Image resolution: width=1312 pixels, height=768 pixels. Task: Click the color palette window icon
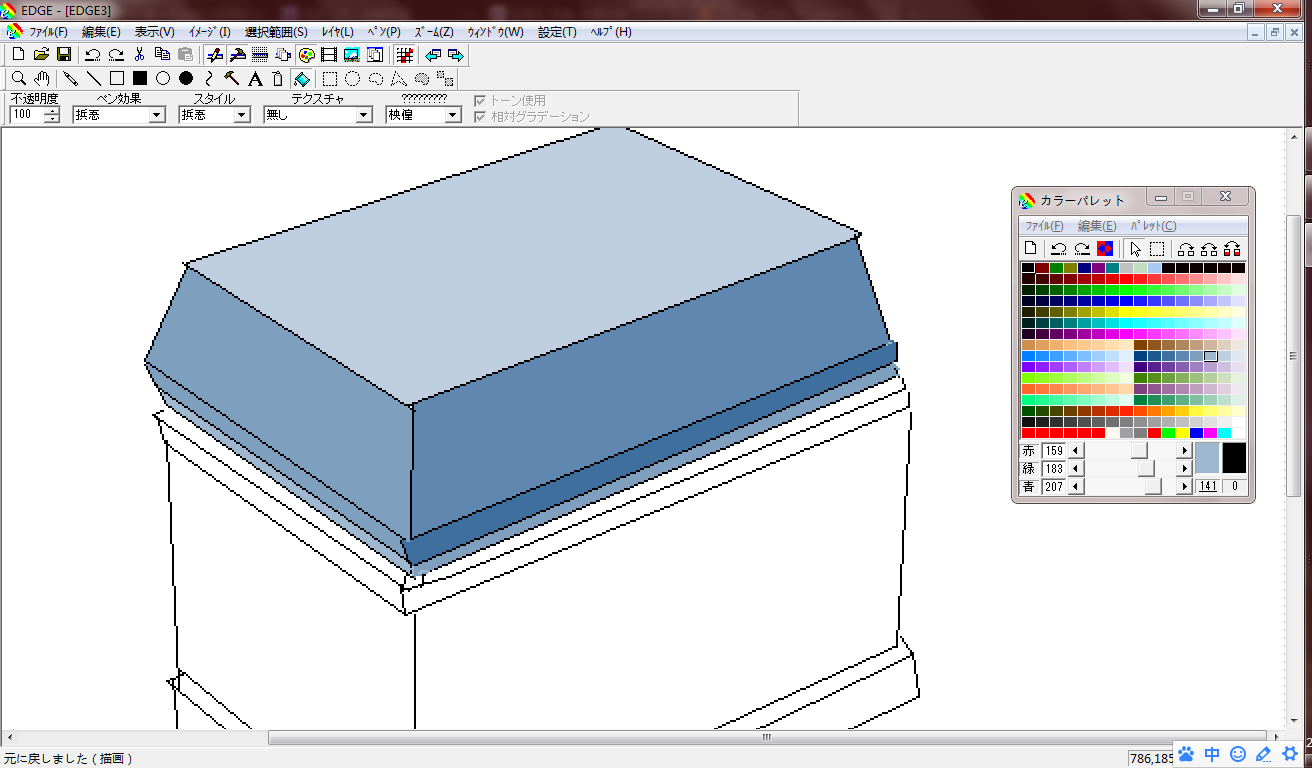point(307,54)
